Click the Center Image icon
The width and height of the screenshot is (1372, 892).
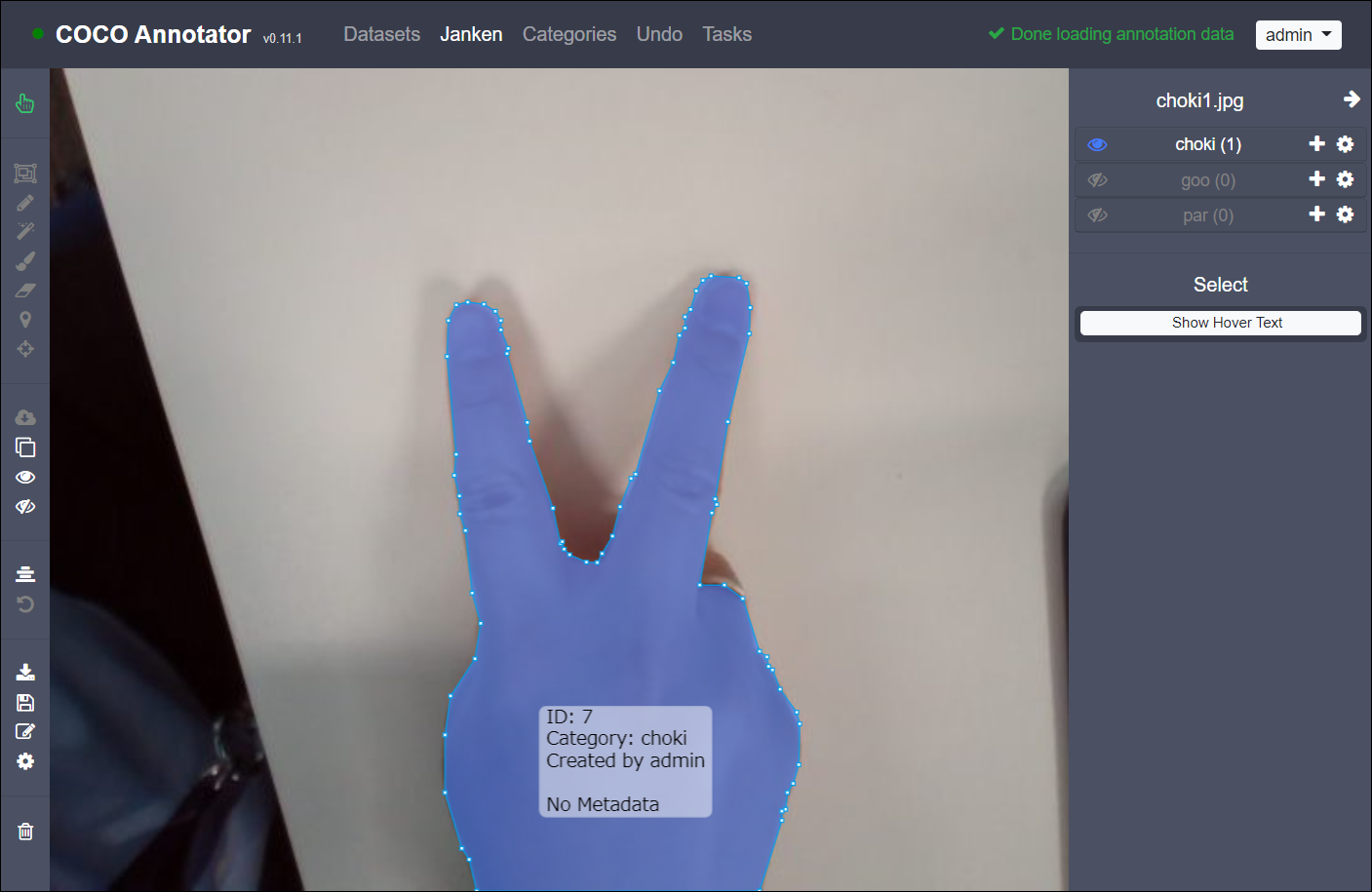click(x=25, y=574)
